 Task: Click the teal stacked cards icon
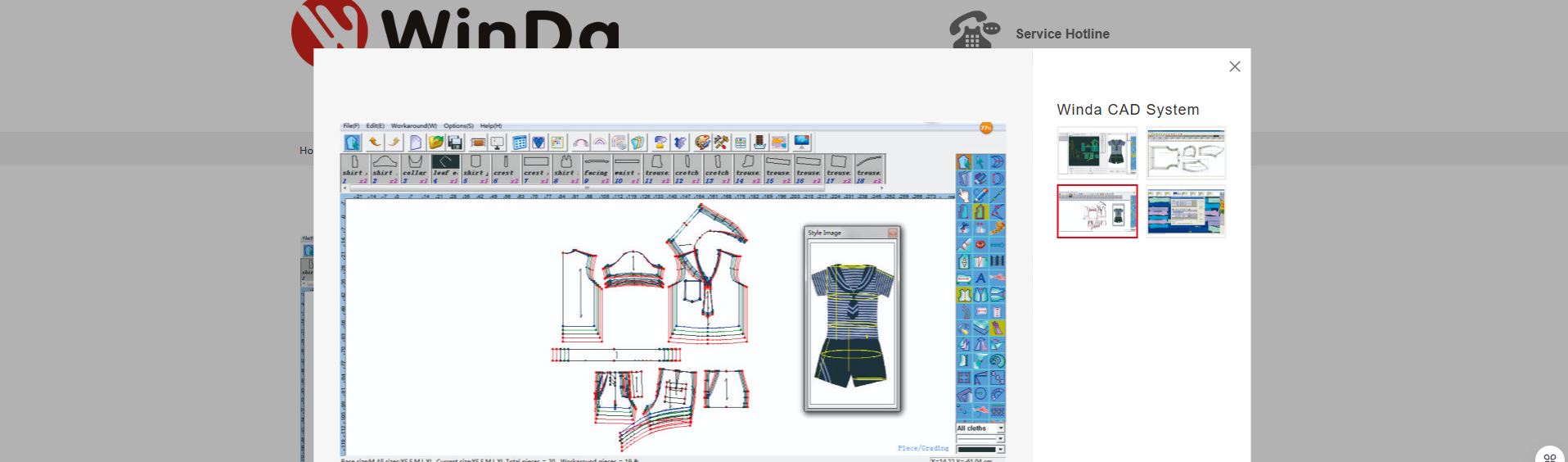coord(638,143)
